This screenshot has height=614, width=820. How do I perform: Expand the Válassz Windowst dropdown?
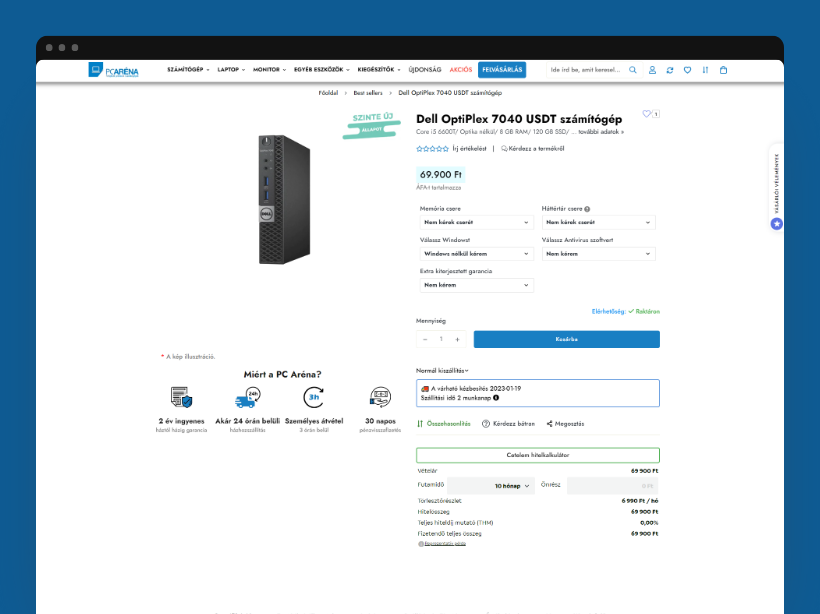[476, 254]
